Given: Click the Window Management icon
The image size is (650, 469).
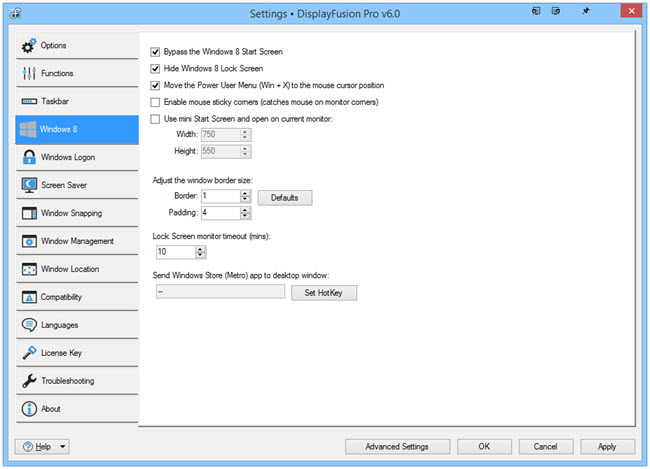Looking at the screenshot, I should (x=29, y=241).
